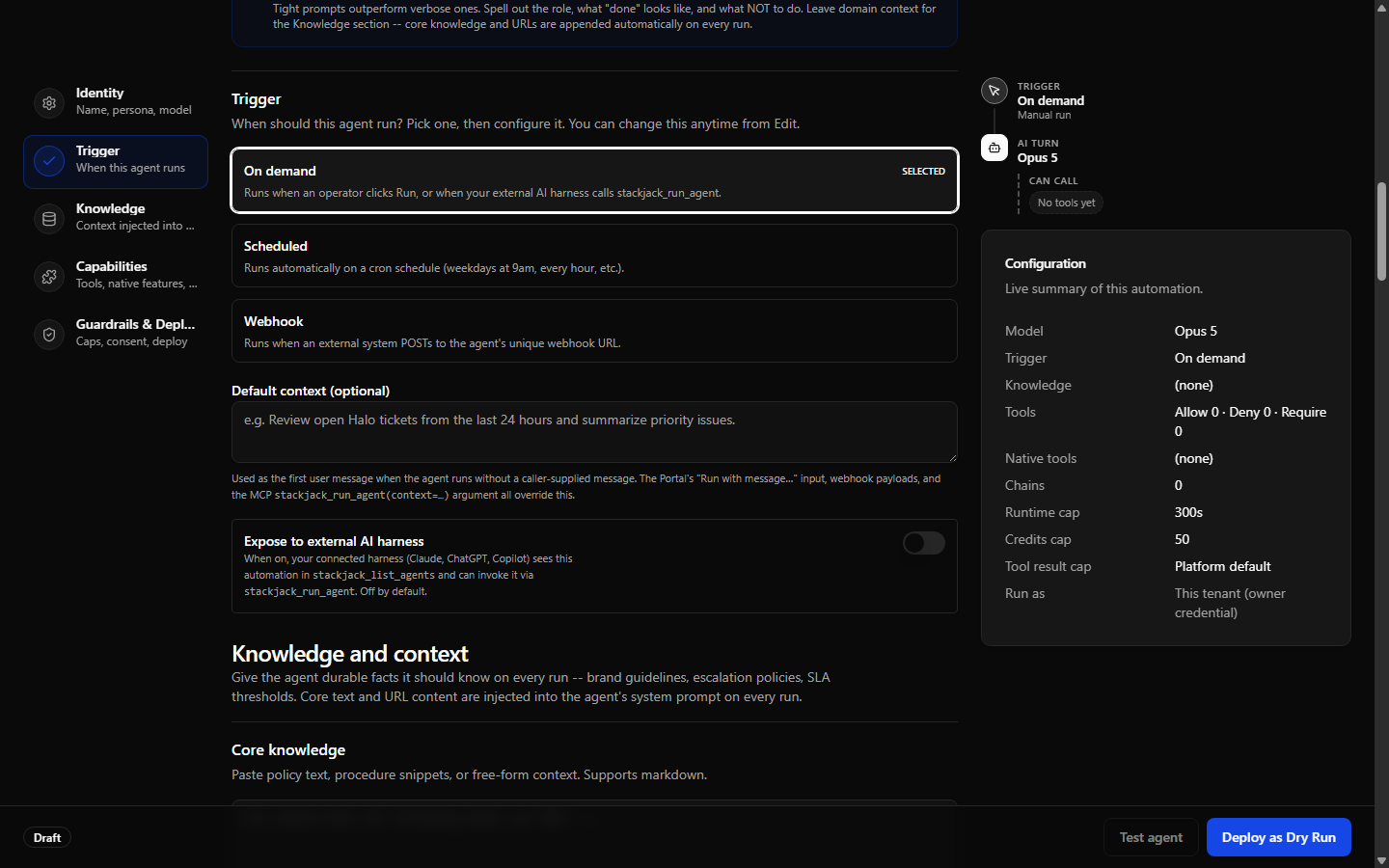Image resolution: width=1389 pixels, height=868 pixels.
Task: Click the Runtime cap value 300s
Action: [x=1188, y=512]
